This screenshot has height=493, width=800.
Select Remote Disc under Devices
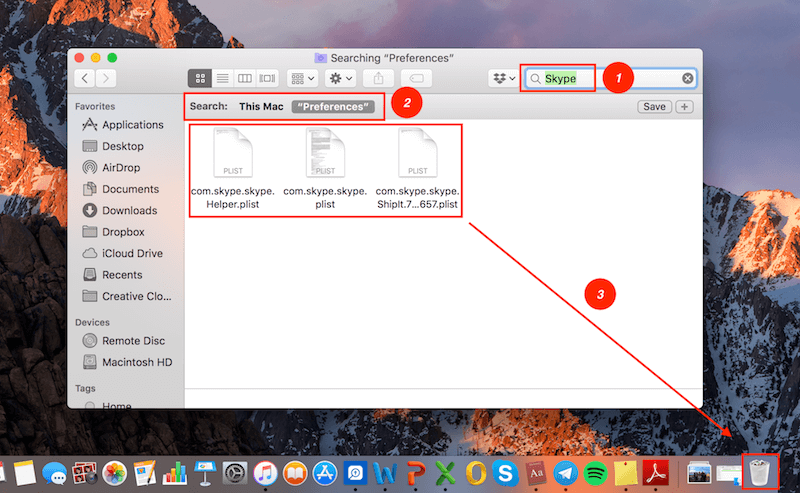pyautogui.click(x=123, y=340)
